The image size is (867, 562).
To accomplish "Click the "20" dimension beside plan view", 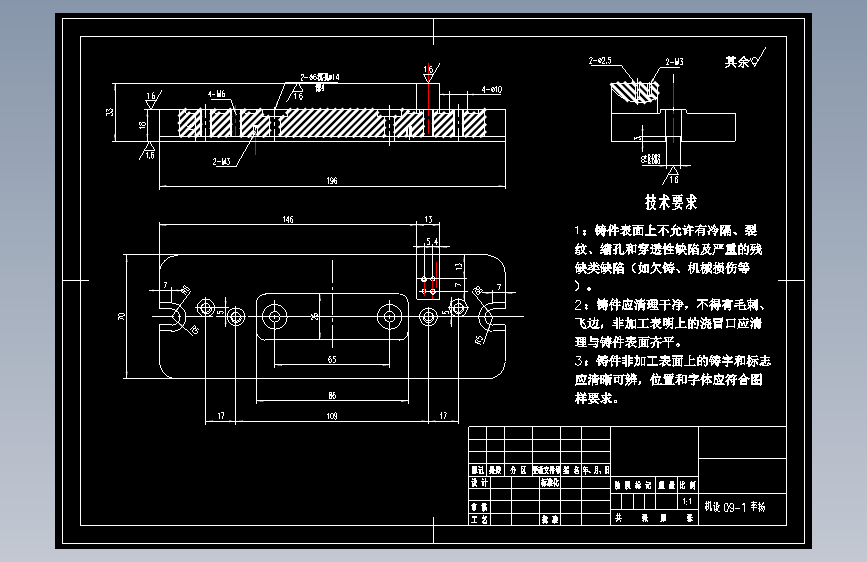I will coord(121,316).
